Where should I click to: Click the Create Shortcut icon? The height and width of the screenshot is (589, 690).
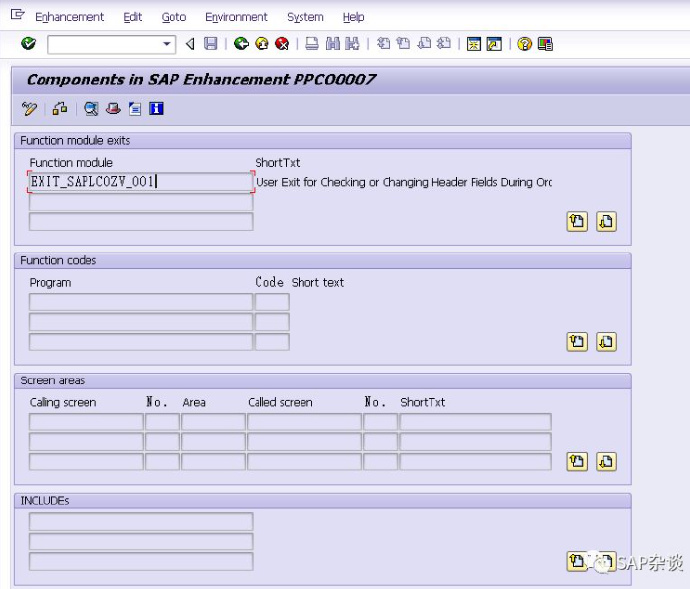tap(494, 44)
